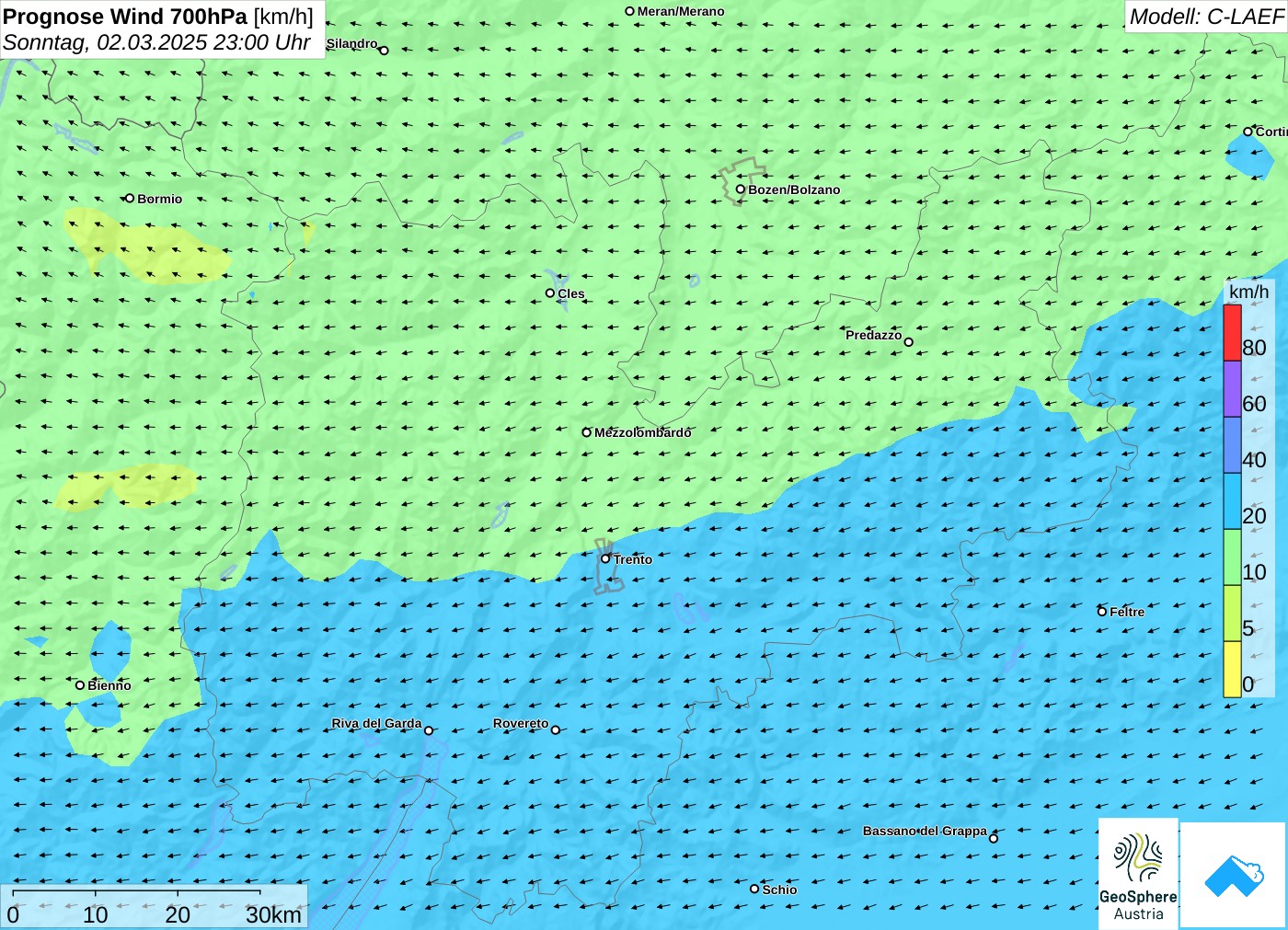Click the red 80 km/h legend swatch
This screenshot has width=1288, height=930.
(1232, 333)
